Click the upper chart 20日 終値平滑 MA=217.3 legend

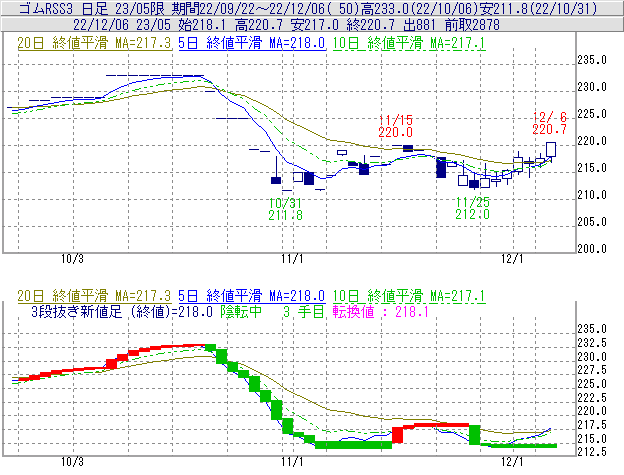[94, 43]
